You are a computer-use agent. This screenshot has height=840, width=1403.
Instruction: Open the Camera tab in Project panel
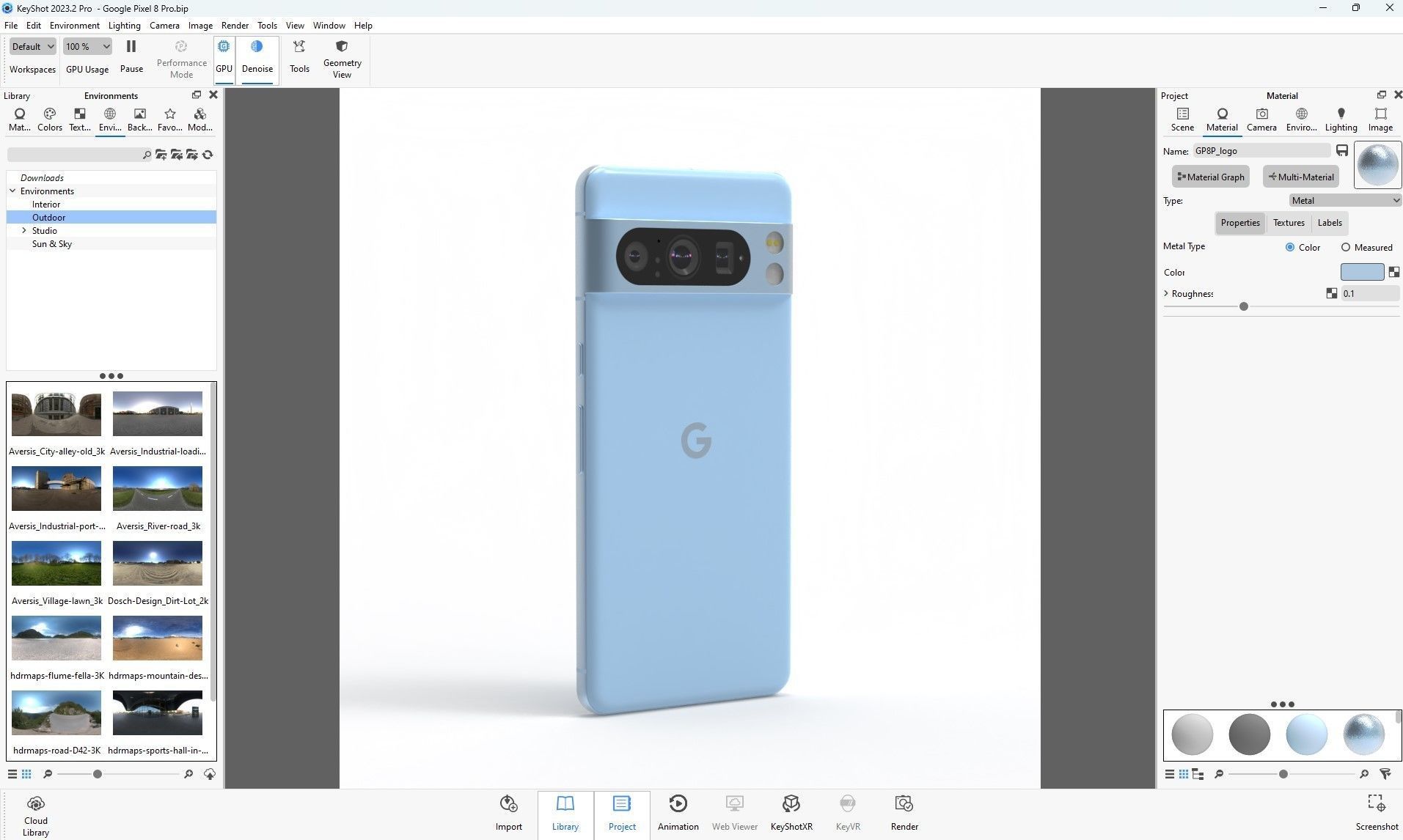coord(1261,119)
